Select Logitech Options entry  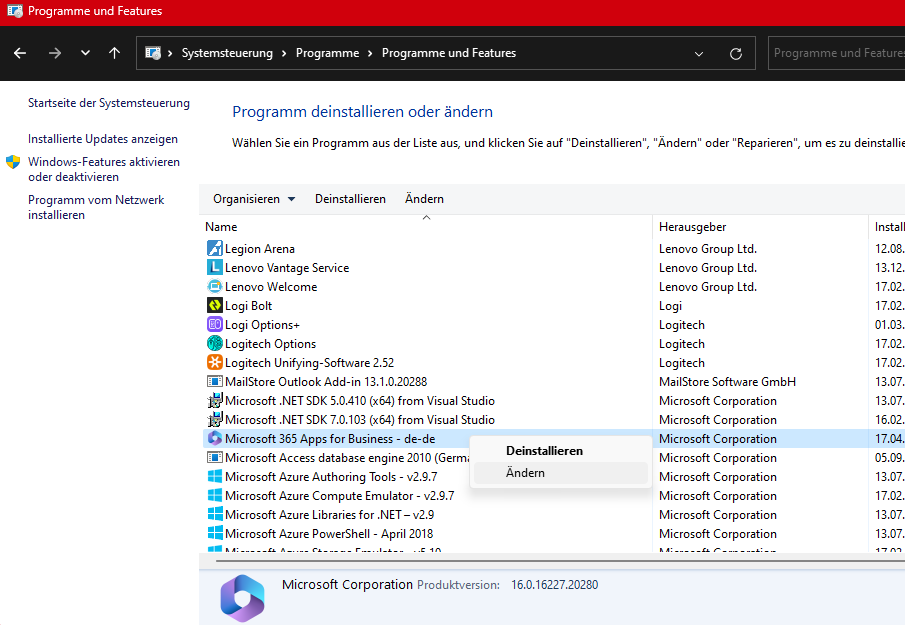271,344
